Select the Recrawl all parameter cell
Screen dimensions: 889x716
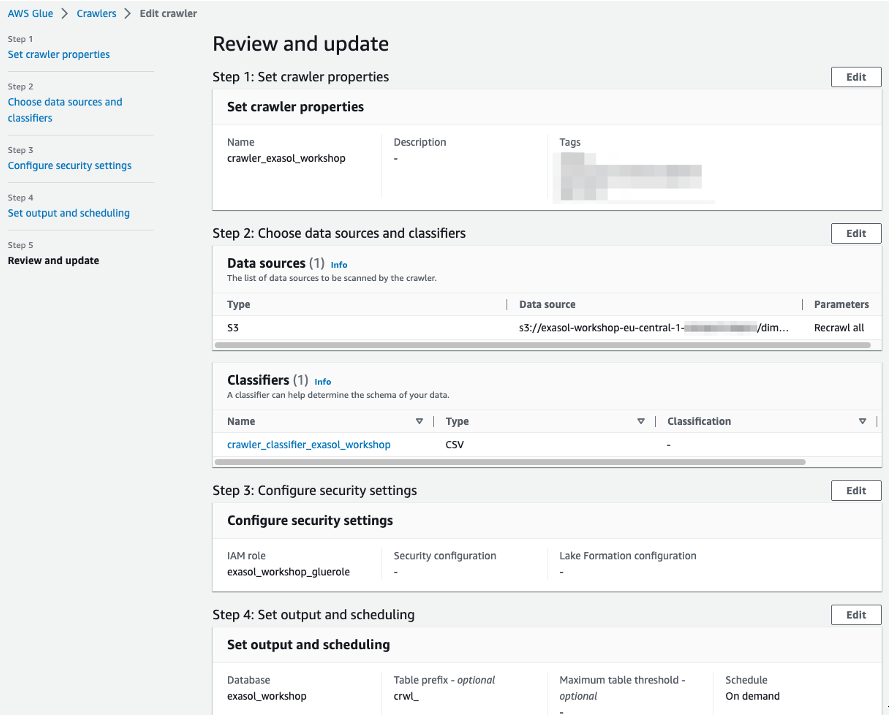point(839,328)
